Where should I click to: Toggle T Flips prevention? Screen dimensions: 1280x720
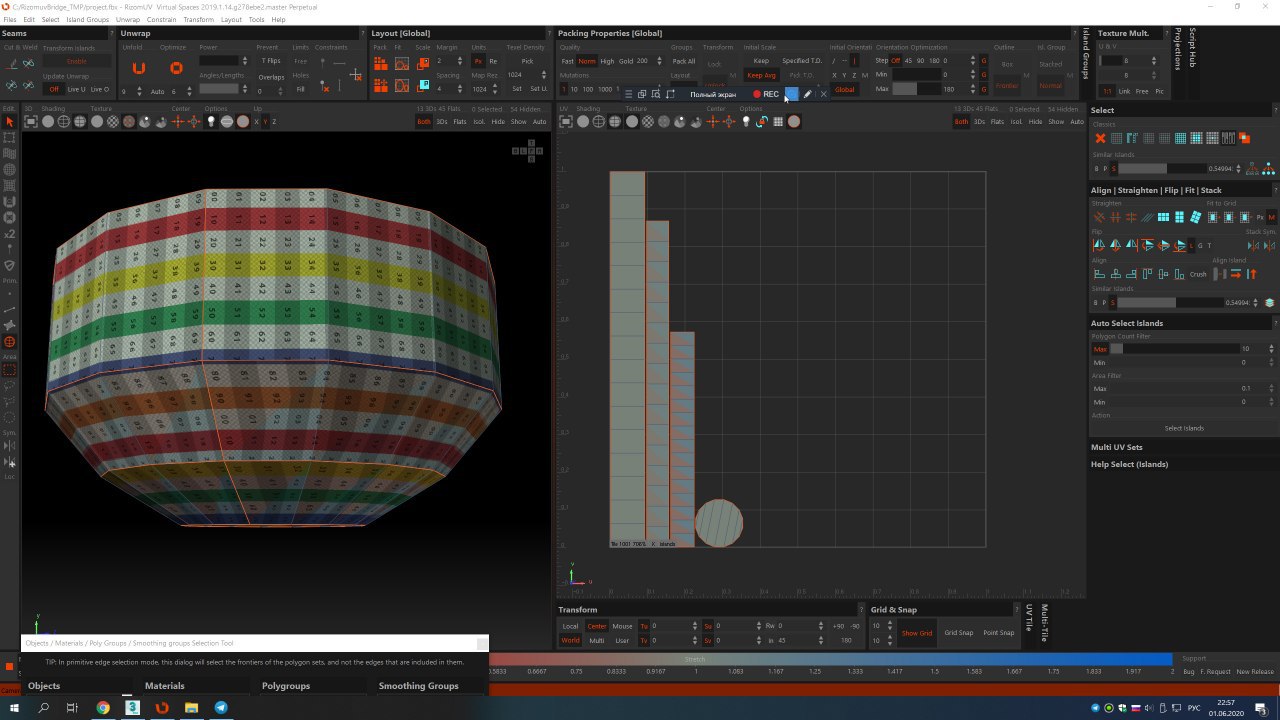[x=271, y=61]
